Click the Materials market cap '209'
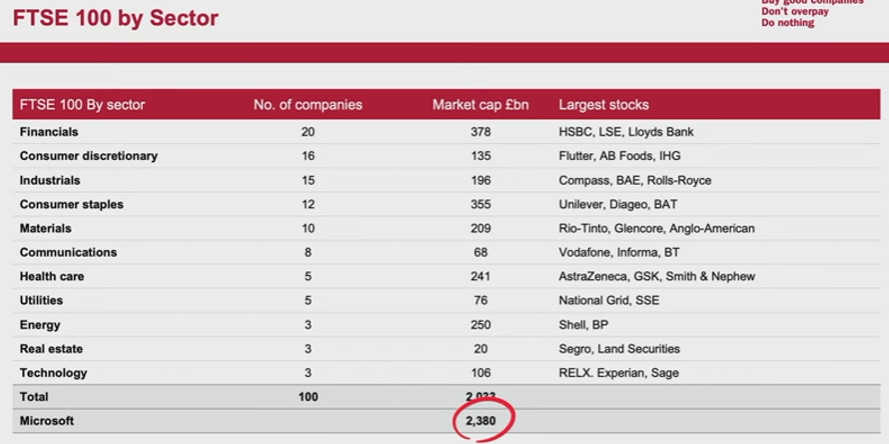Viewport: 889px width, 444px height. point(480,229)
